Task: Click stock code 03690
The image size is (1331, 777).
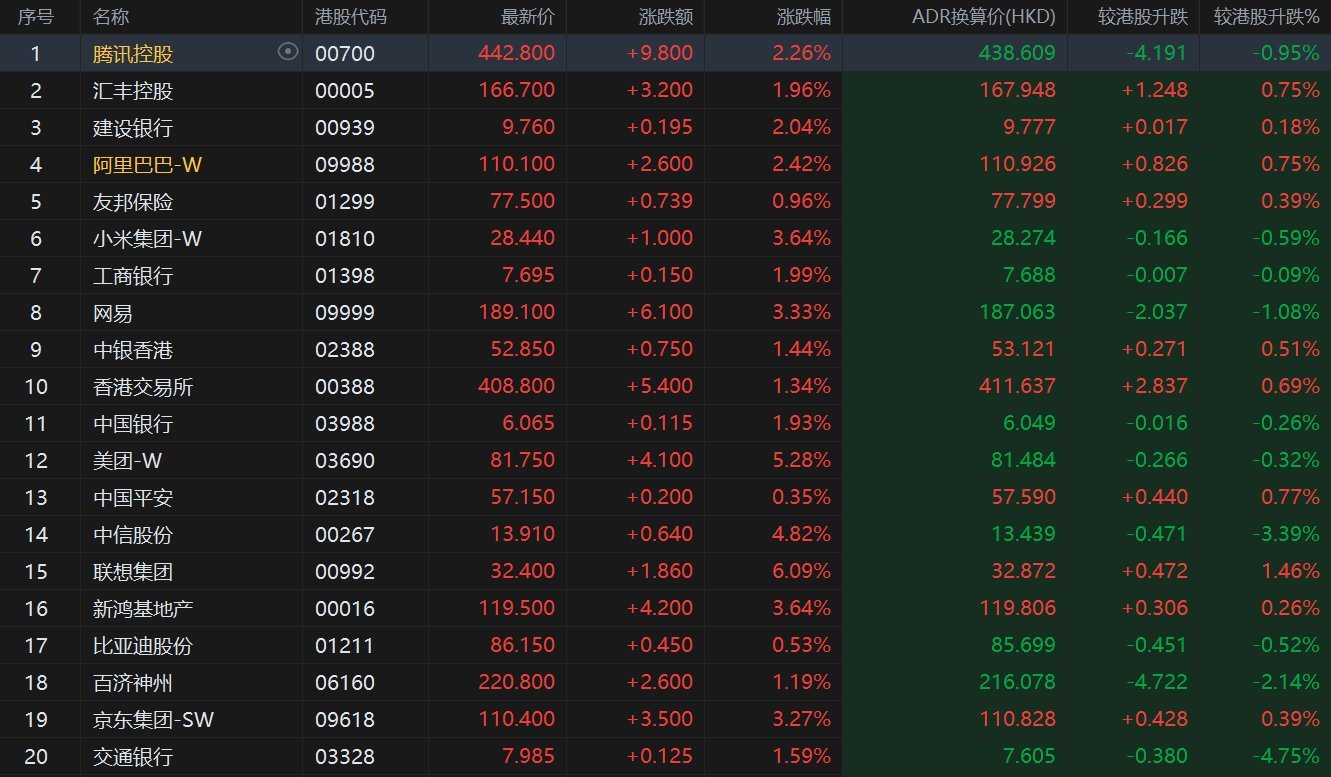Action: (x=344, y=461)
